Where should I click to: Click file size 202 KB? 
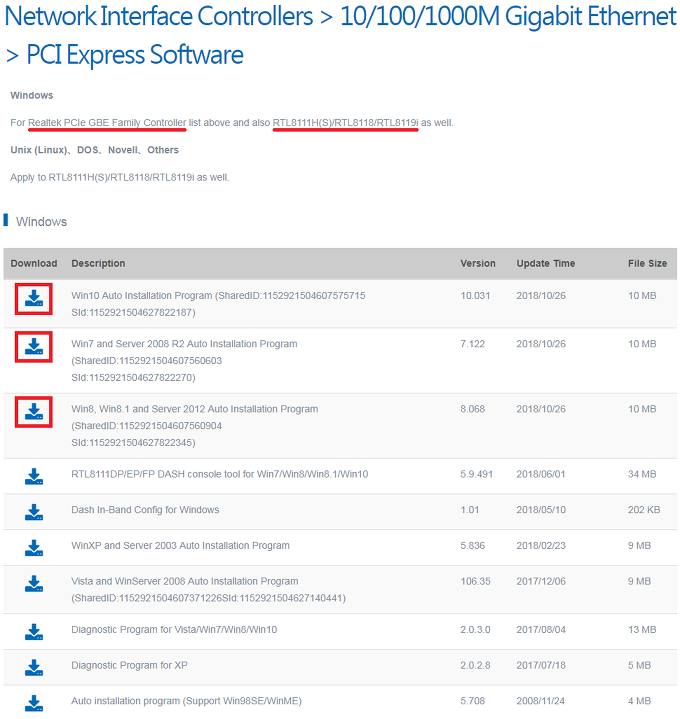(644, 510)
